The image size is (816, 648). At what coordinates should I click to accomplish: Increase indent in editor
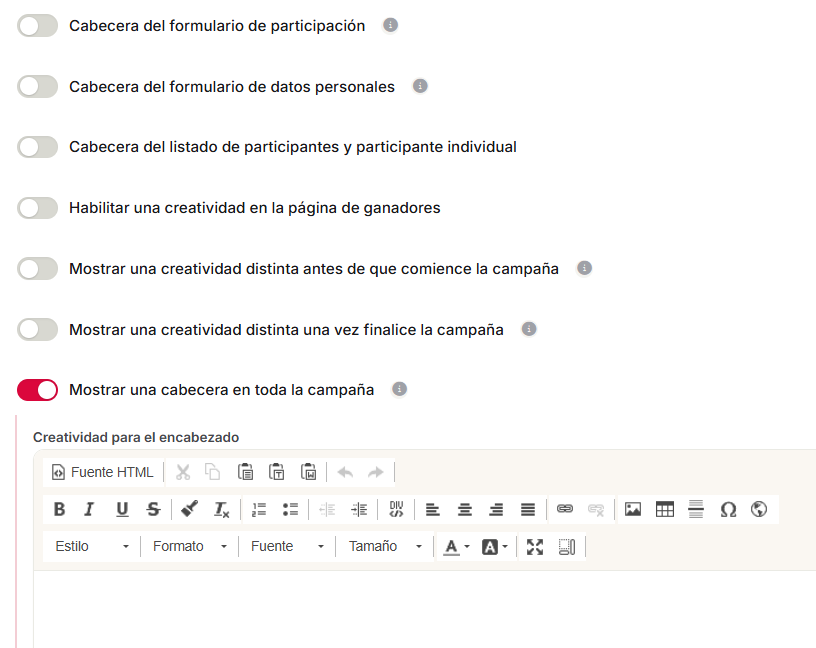pyautogui.click(x=359, y=509)
